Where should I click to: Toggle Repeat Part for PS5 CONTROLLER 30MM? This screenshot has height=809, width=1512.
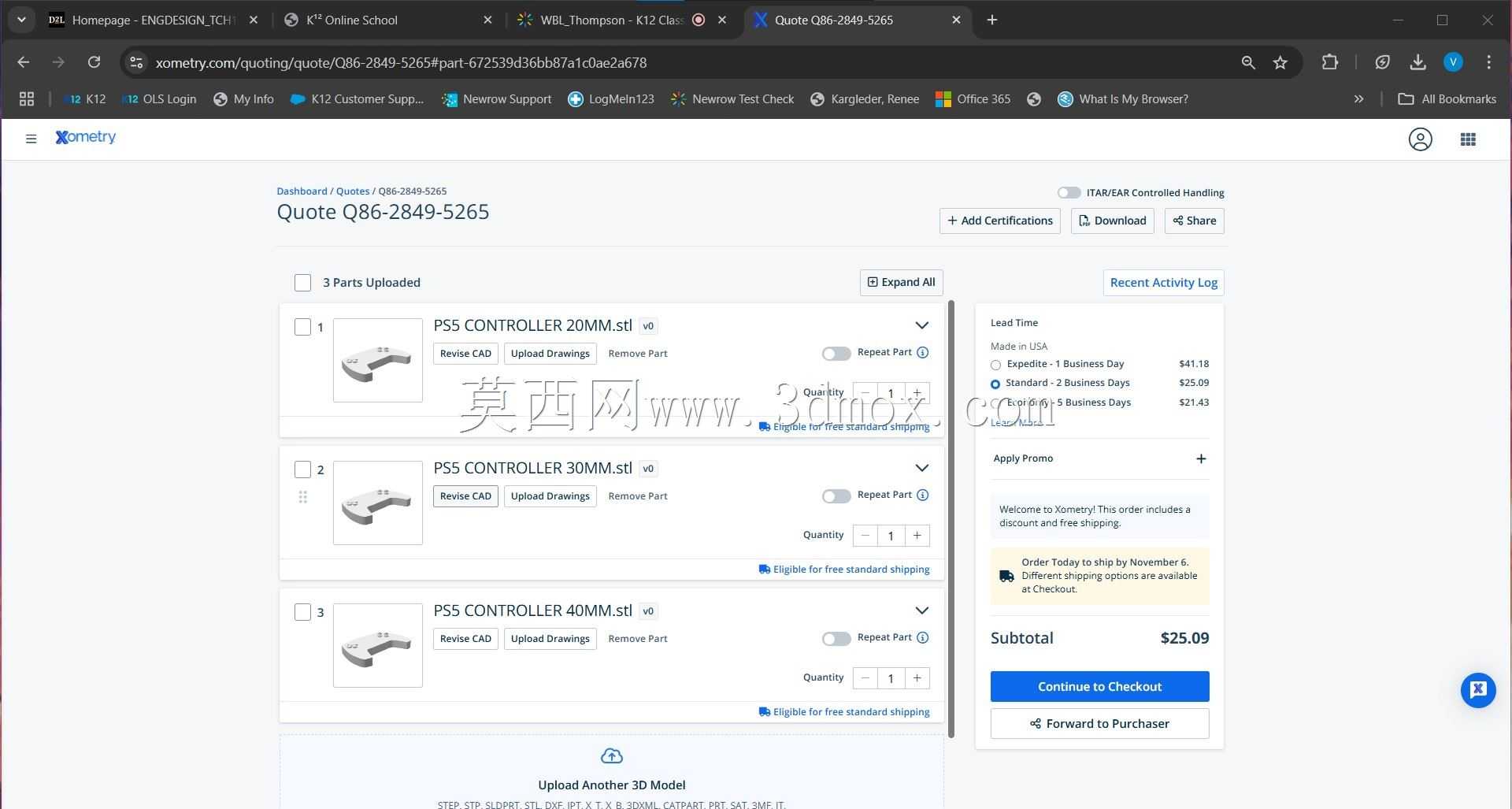(836, 496)
